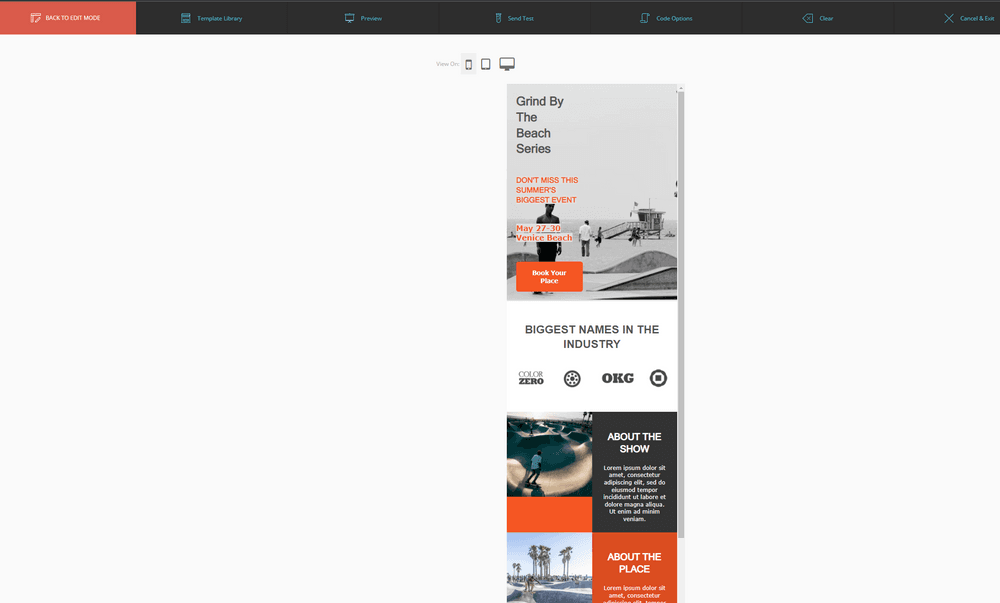Click the 'Grind By The Beach Series' heading
The height and width of the screenshot is (603, 1000).
tap(540, 125)
